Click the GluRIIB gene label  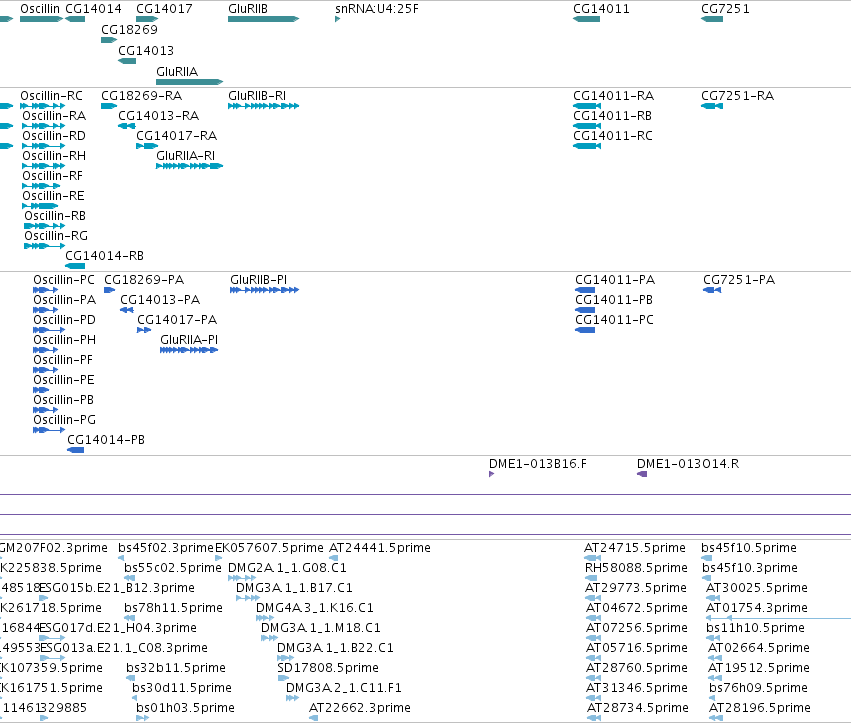248,9
